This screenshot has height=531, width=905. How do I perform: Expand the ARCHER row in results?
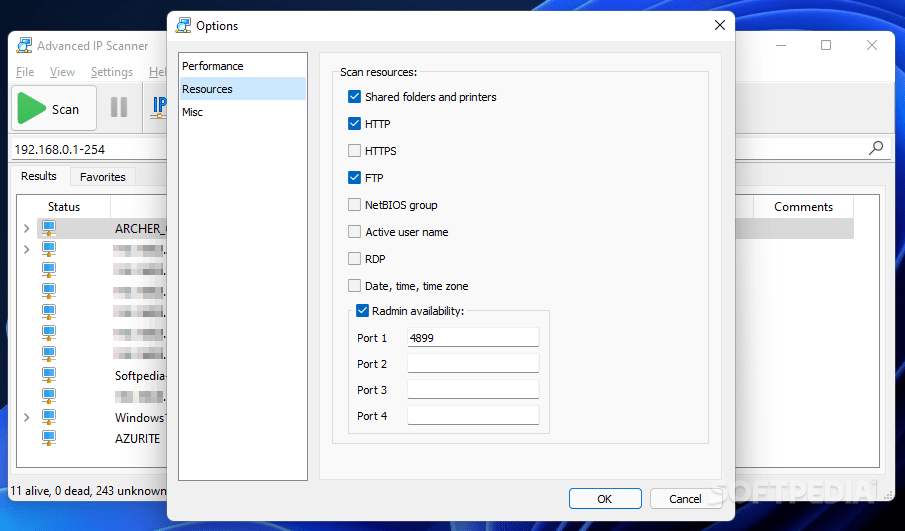click(x=27, y=229)
